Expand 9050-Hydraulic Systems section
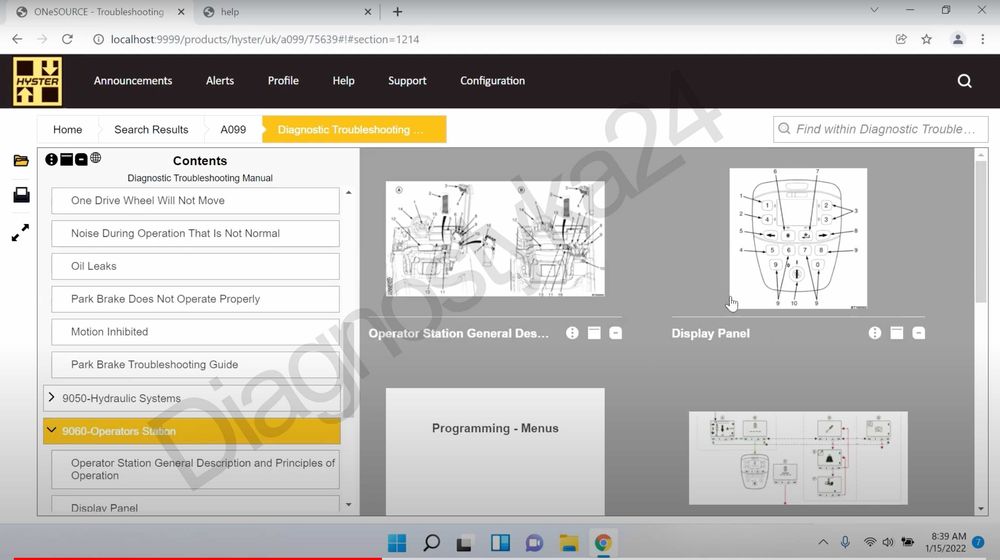1000x560 pixels. 52,397
